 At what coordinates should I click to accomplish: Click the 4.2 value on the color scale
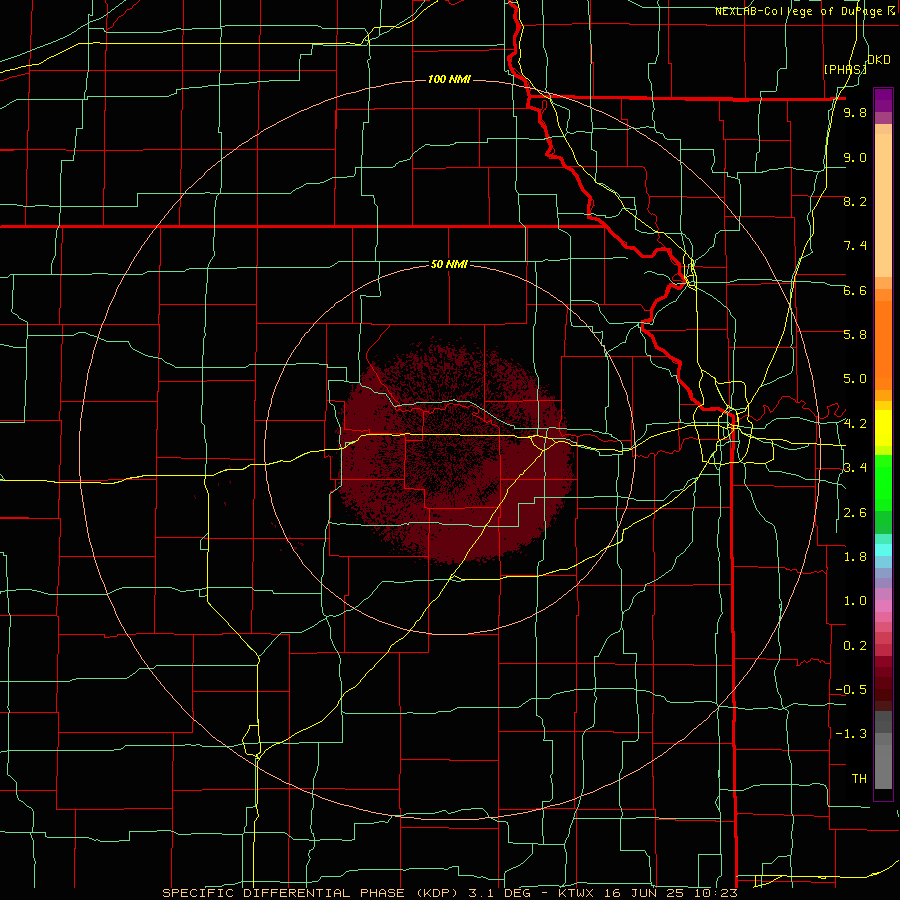[x=855, y=424]
